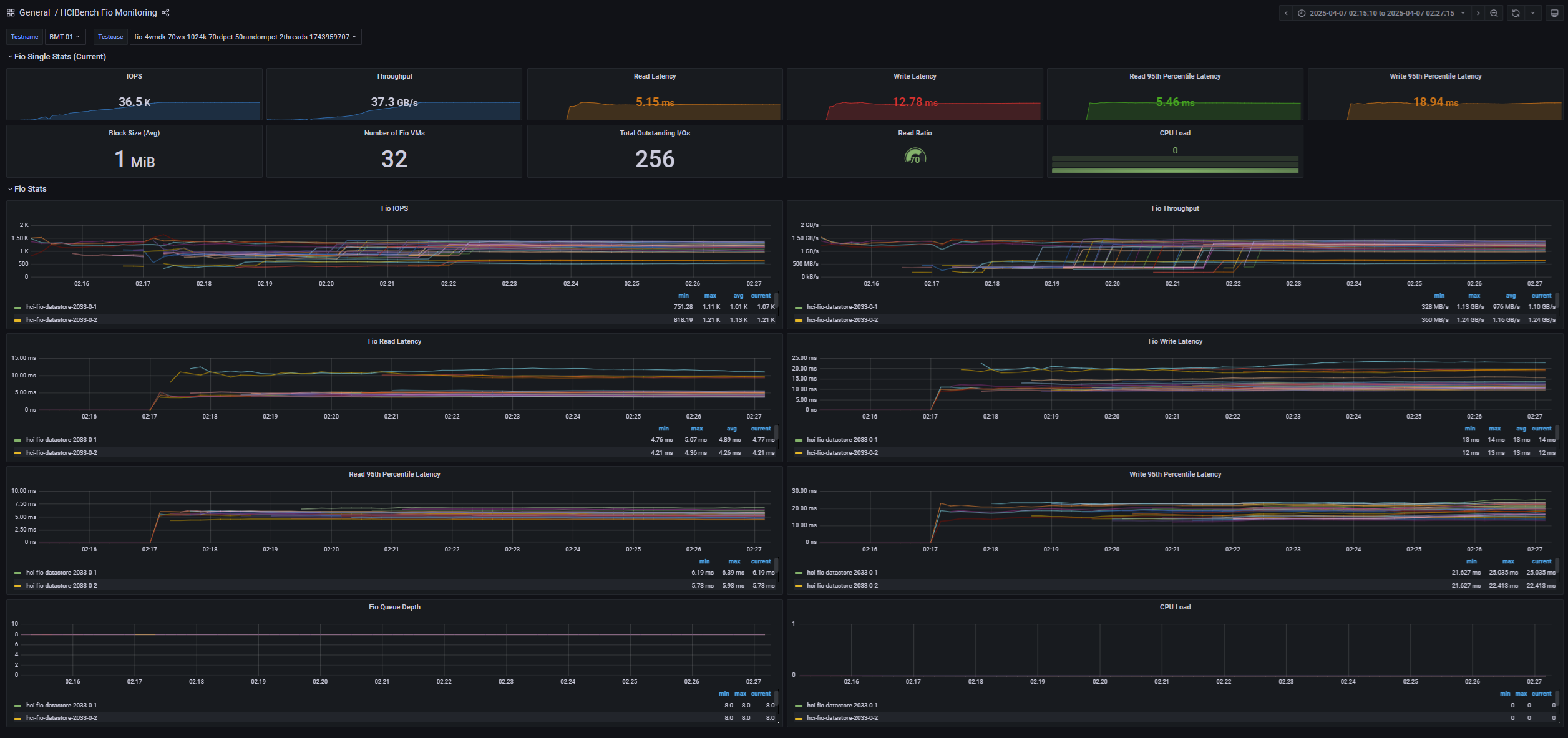1568x738 pixels.
Task: Open the General folder breadcrumb link
Action: [x=34, y=12]
